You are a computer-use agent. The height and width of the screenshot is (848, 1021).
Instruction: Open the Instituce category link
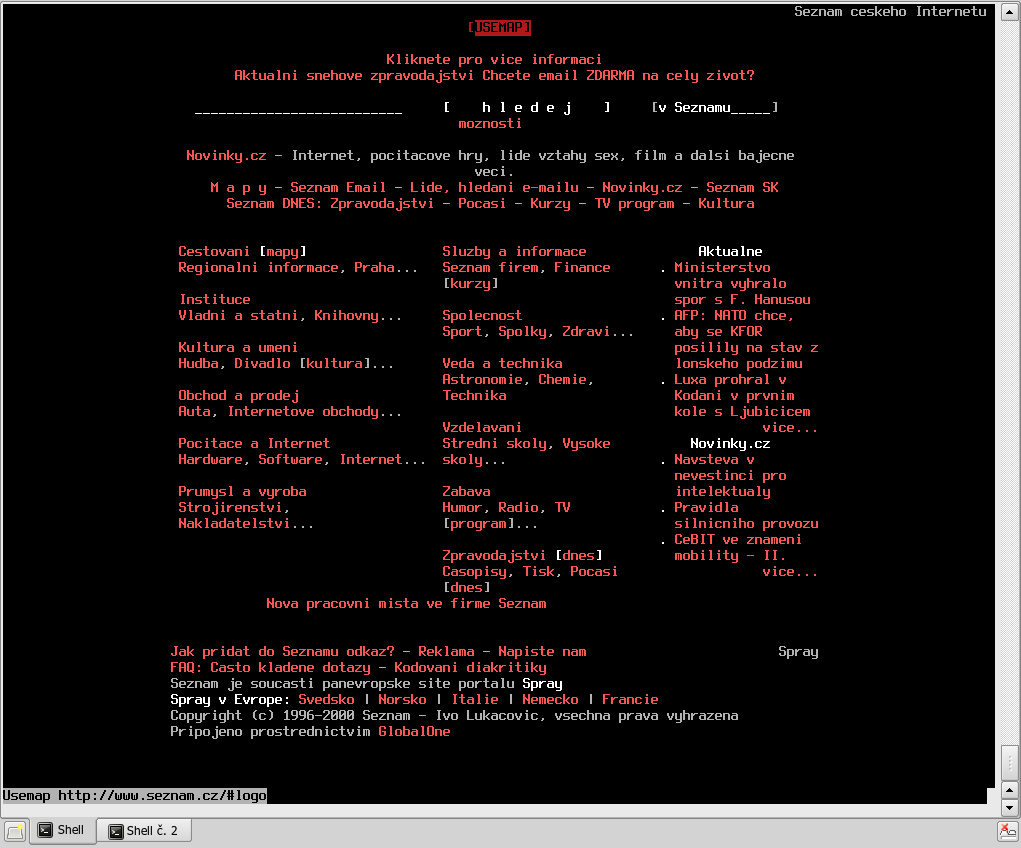pos(215,300)
